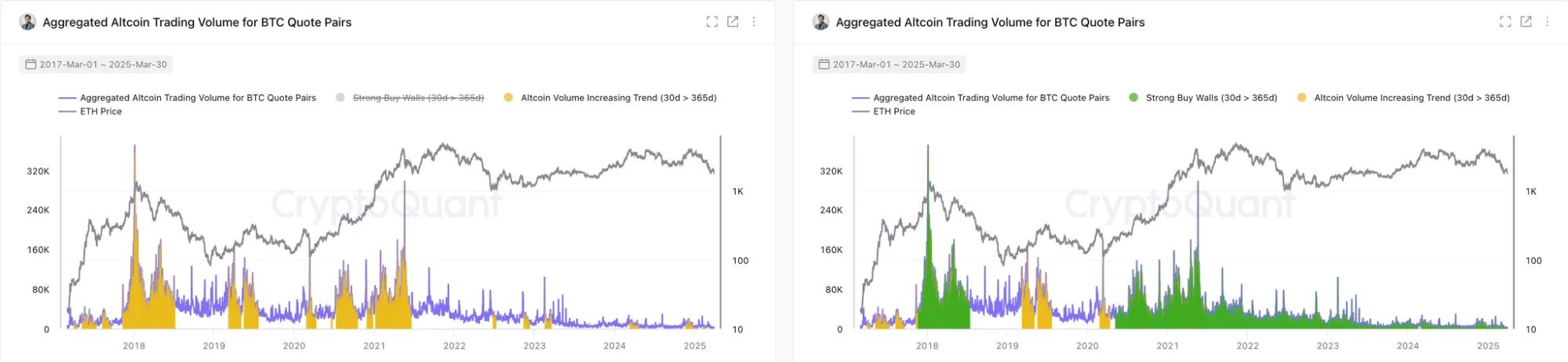Click author avatar on left chart
1568x362 pixels.
point(27,22)
